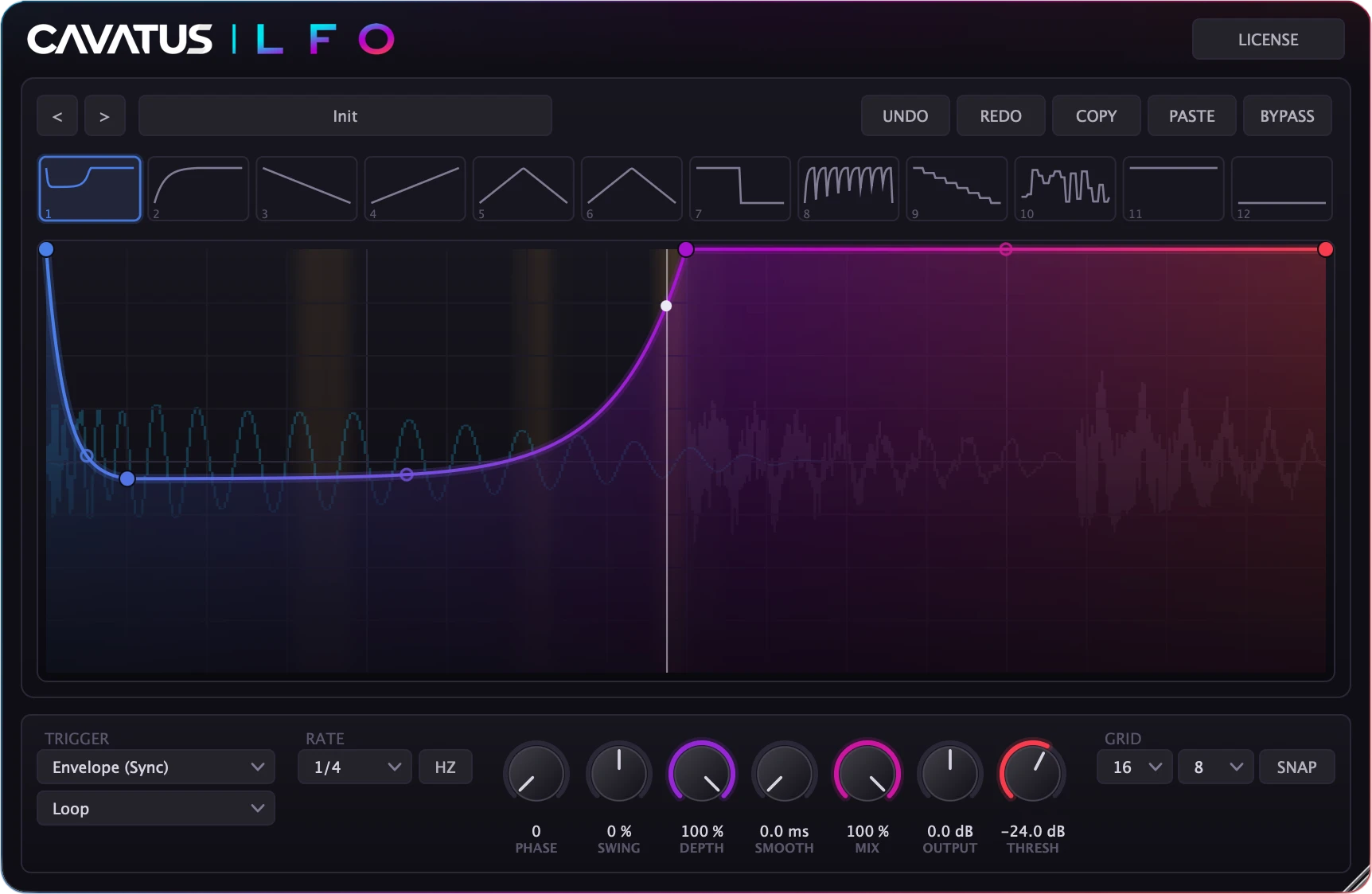Open the LICENSE button
This screenshot has width=1372, height=894.
click(1269, 40)
